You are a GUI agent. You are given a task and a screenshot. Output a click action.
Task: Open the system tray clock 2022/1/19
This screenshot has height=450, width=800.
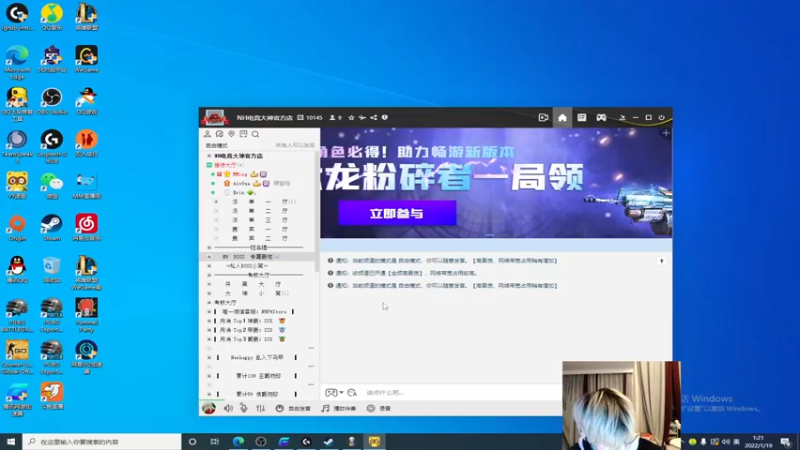tap(758, 442)
